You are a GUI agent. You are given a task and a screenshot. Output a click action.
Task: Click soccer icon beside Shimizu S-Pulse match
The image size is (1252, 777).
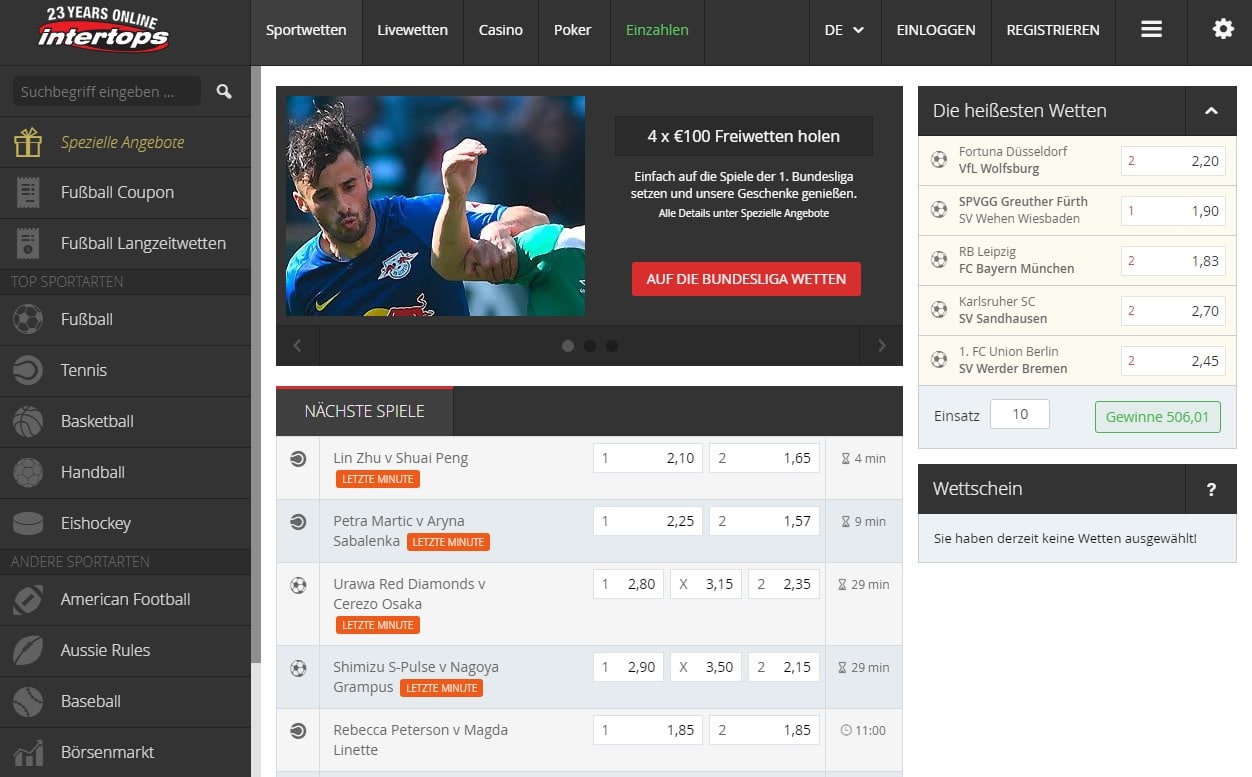pyautogui.click(x=298, y=668)
